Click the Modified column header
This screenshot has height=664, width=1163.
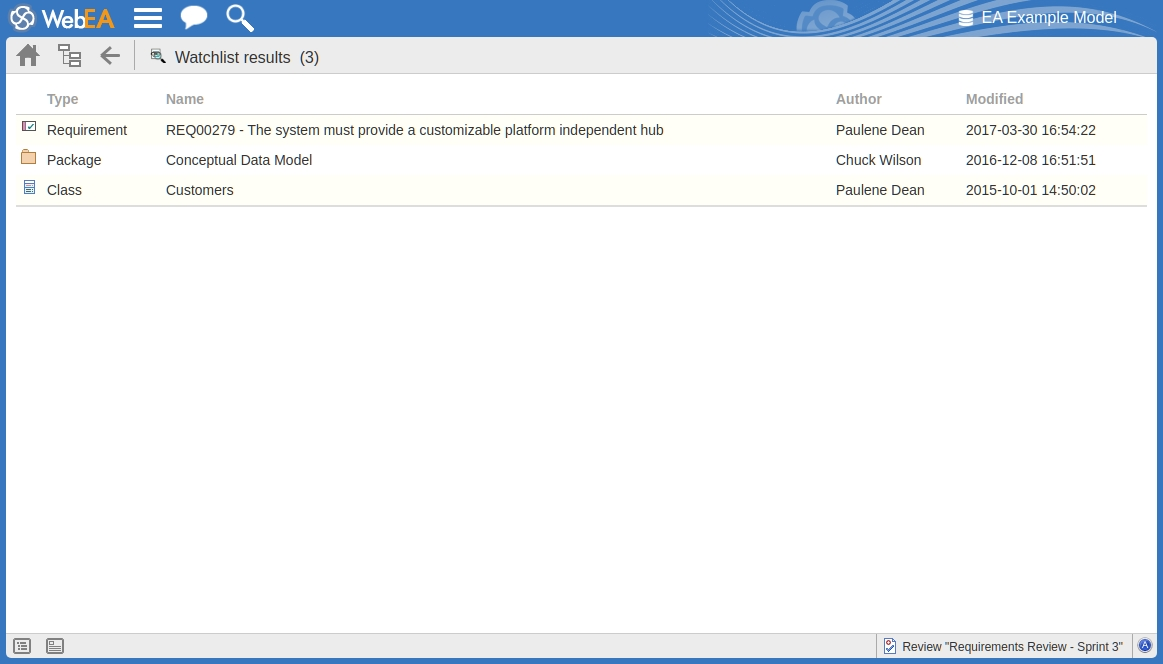click(x=994, y=99)
